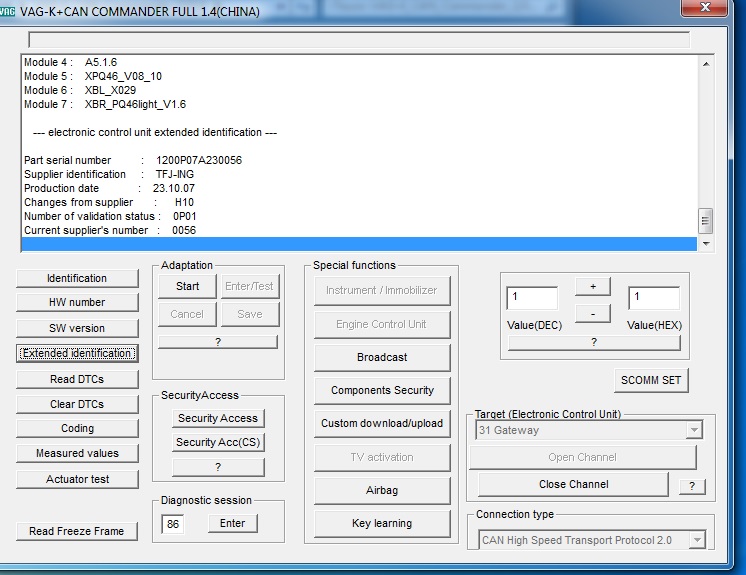Click the Identification button

pos(77,278)
